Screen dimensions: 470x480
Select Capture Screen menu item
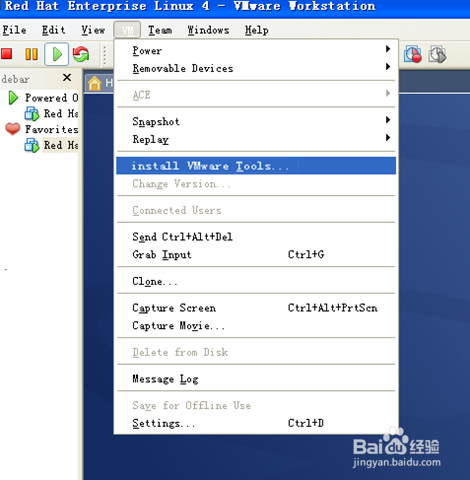(256, 308)
